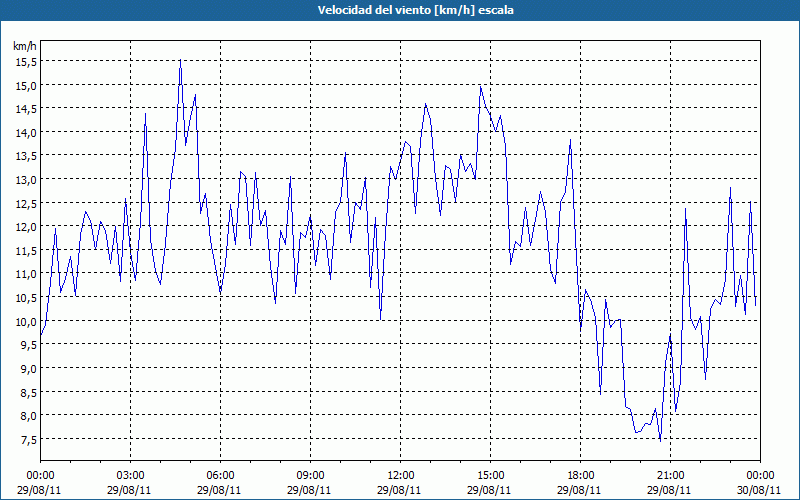Click the 30/08/11 date label

click(759, 490)
